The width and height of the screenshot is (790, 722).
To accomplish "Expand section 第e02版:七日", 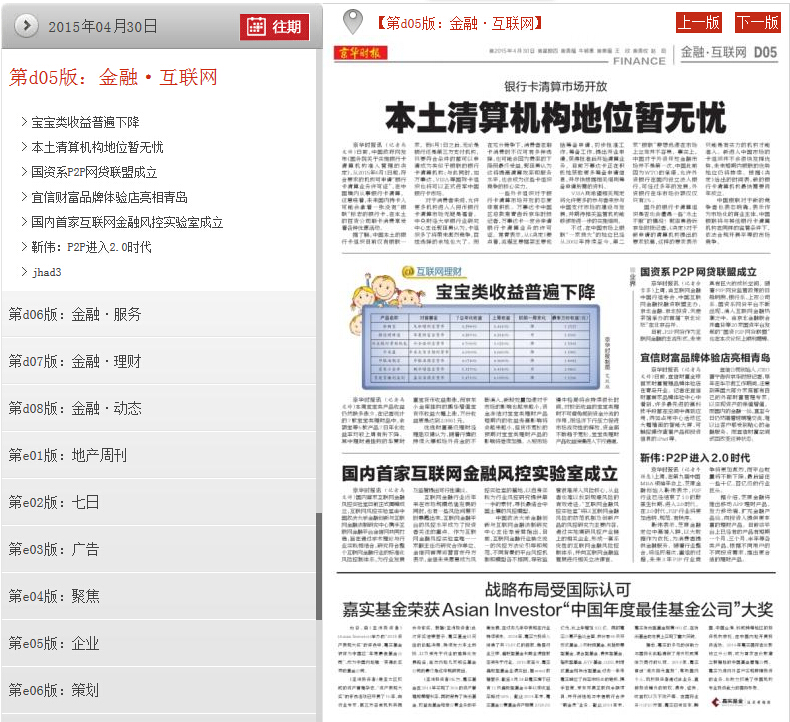I will [x=159, y=502].
